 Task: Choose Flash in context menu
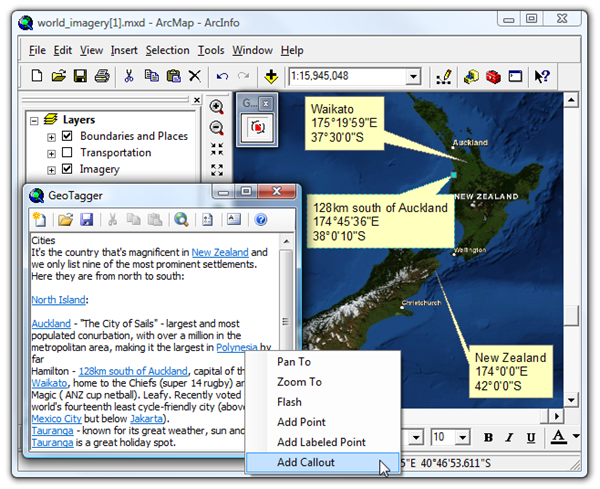[x=322, y=402]
